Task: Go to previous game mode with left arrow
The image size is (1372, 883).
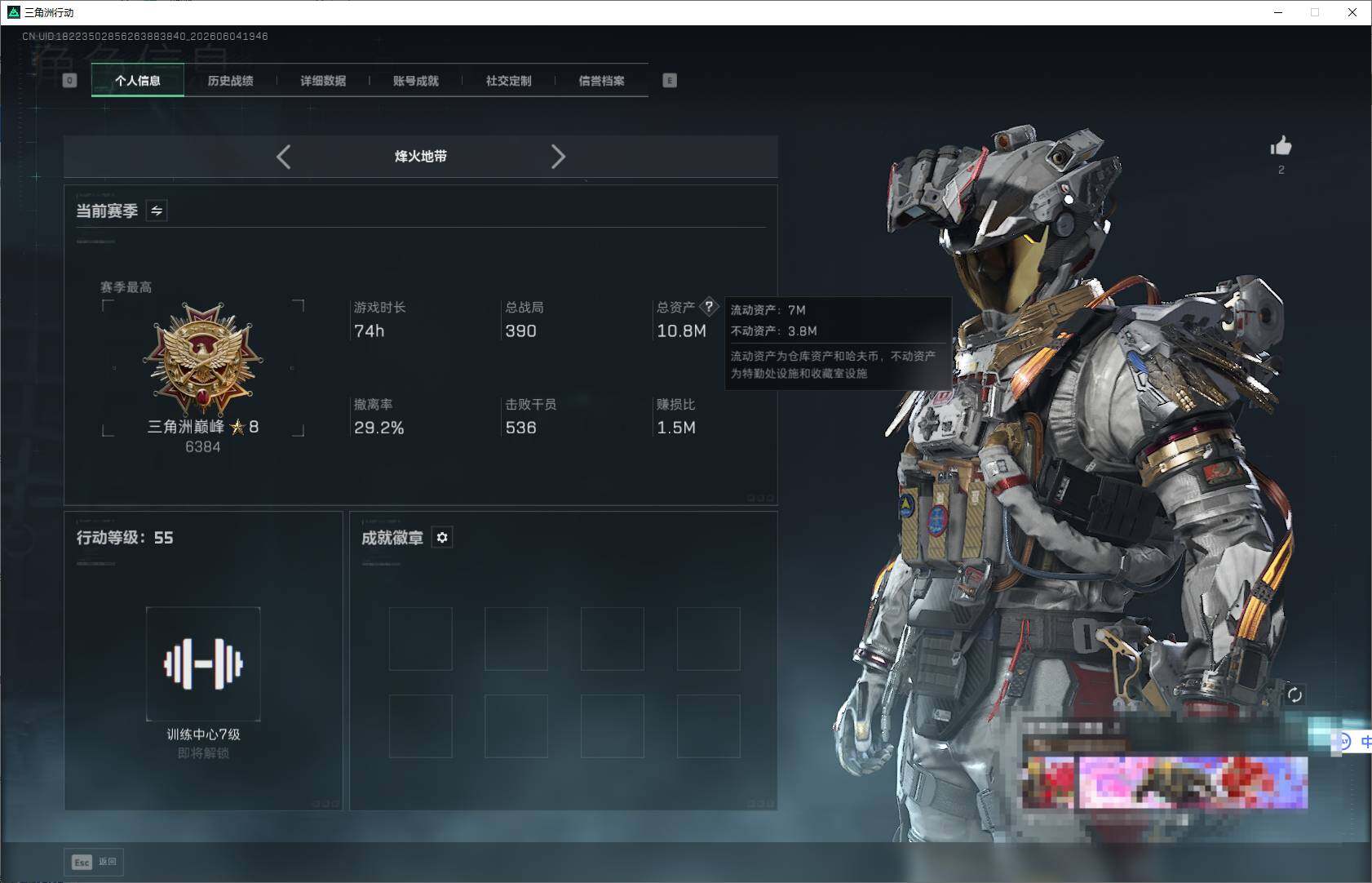Action: 283,157
